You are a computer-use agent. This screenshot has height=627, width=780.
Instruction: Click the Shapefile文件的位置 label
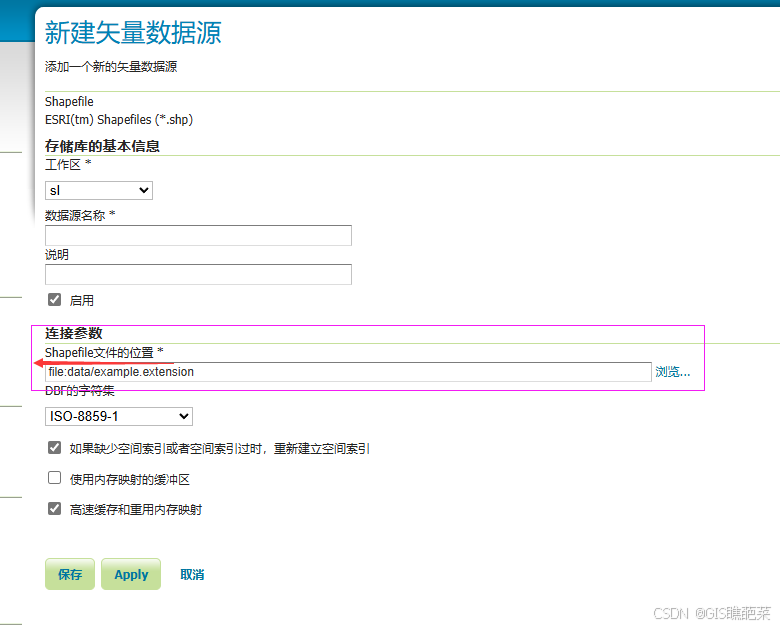click(x=104, y=352)
